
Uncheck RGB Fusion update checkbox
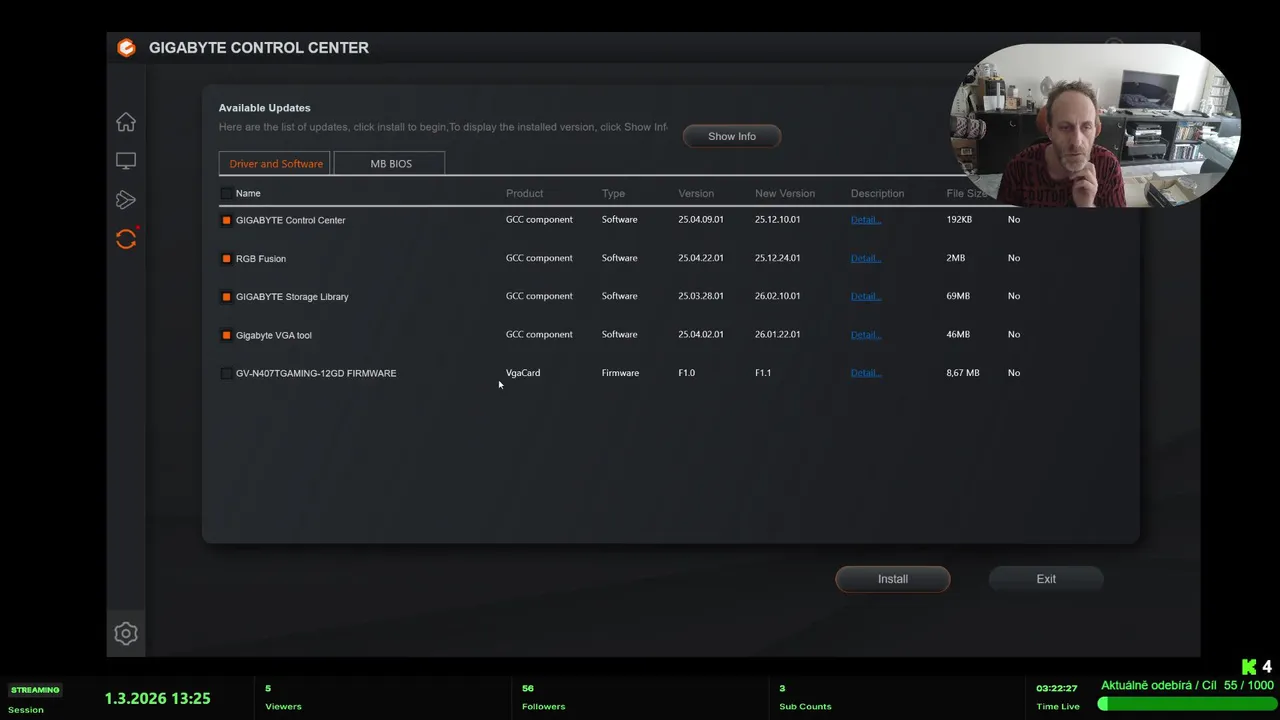tap(226, 259)
